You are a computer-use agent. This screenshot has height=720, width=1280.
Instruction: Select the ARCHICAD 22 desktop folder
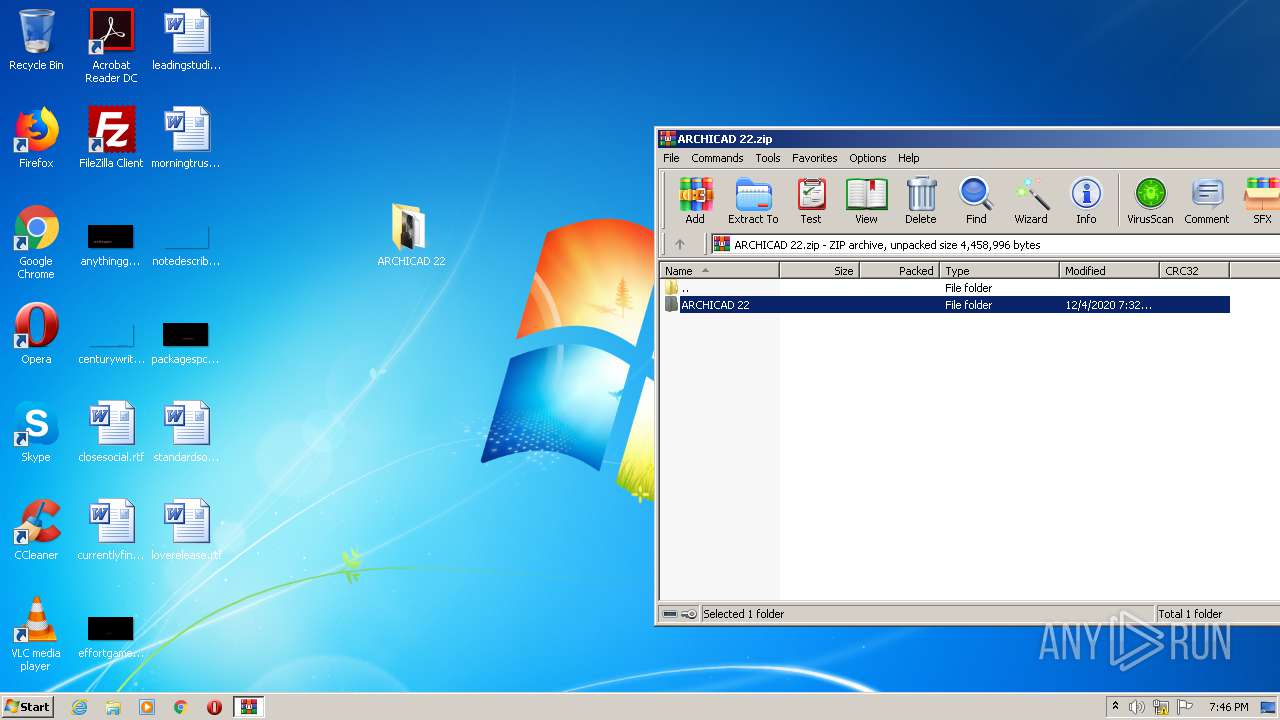click(x=411, y=236)
